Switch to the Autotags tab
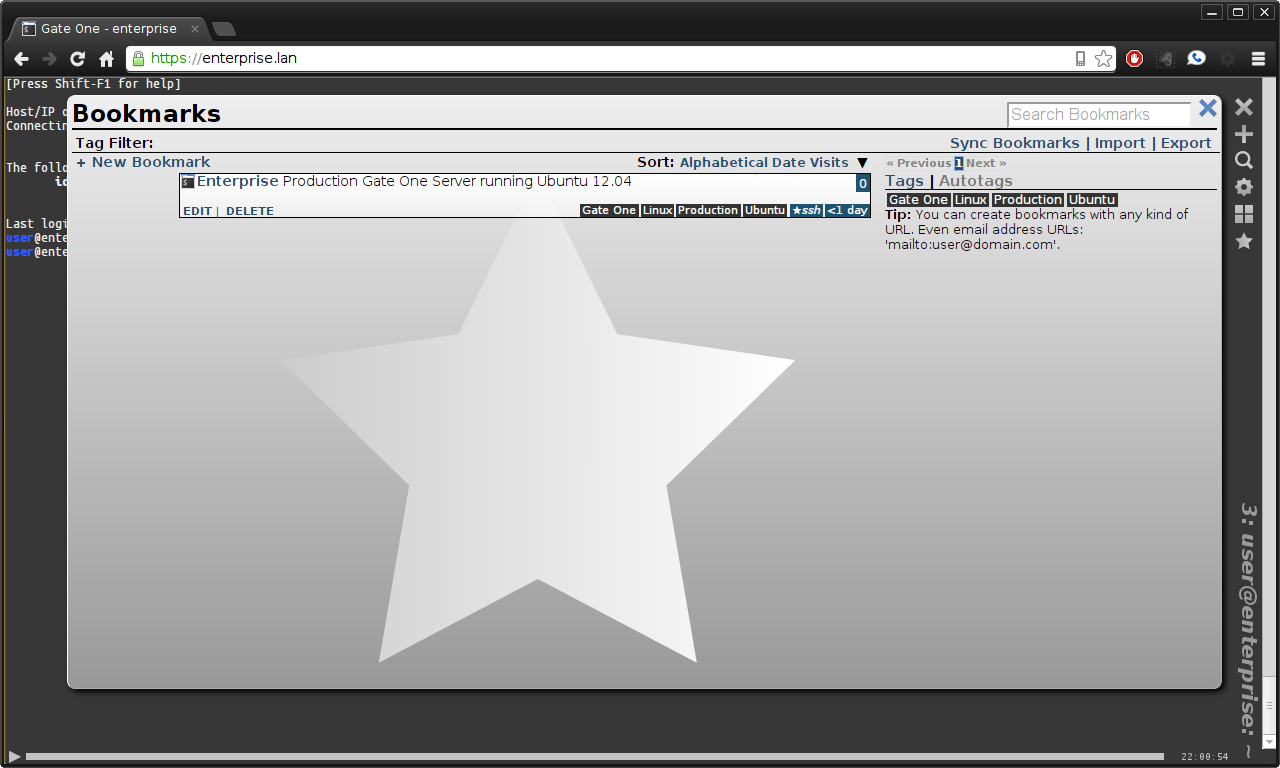 point(975,181)
